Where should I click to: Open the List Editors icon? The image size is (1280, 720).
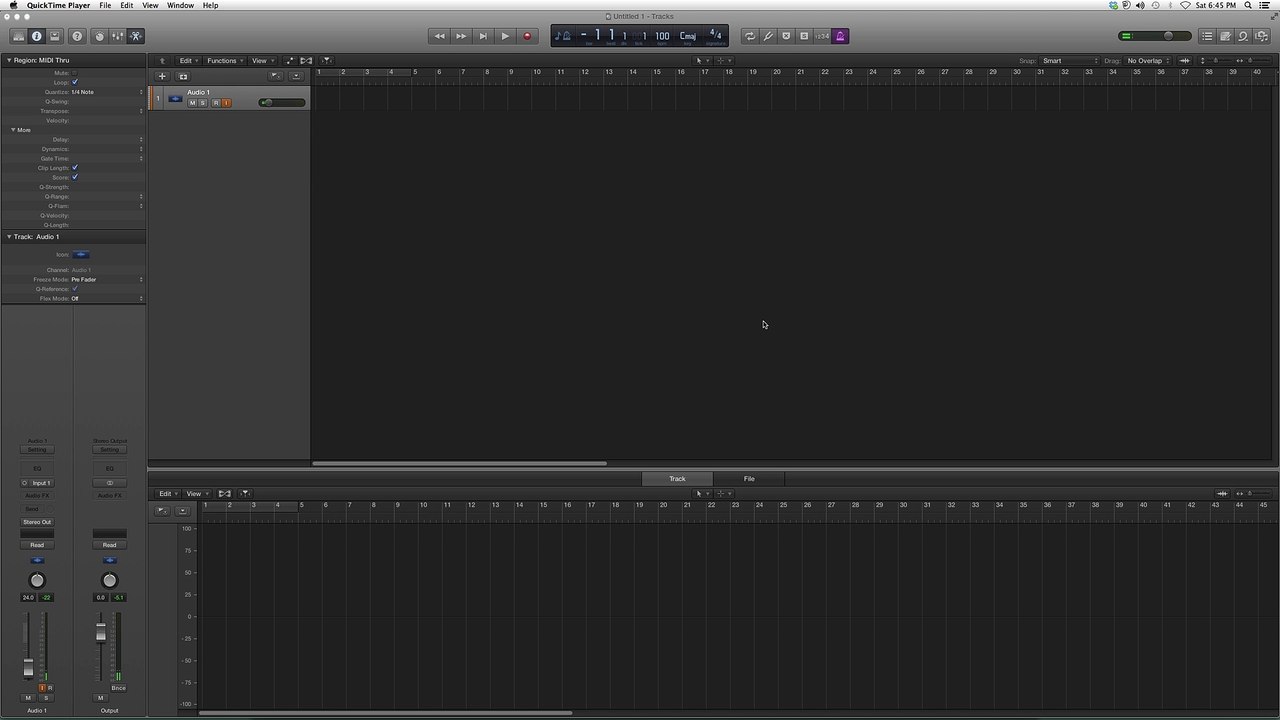(1207, 36)
